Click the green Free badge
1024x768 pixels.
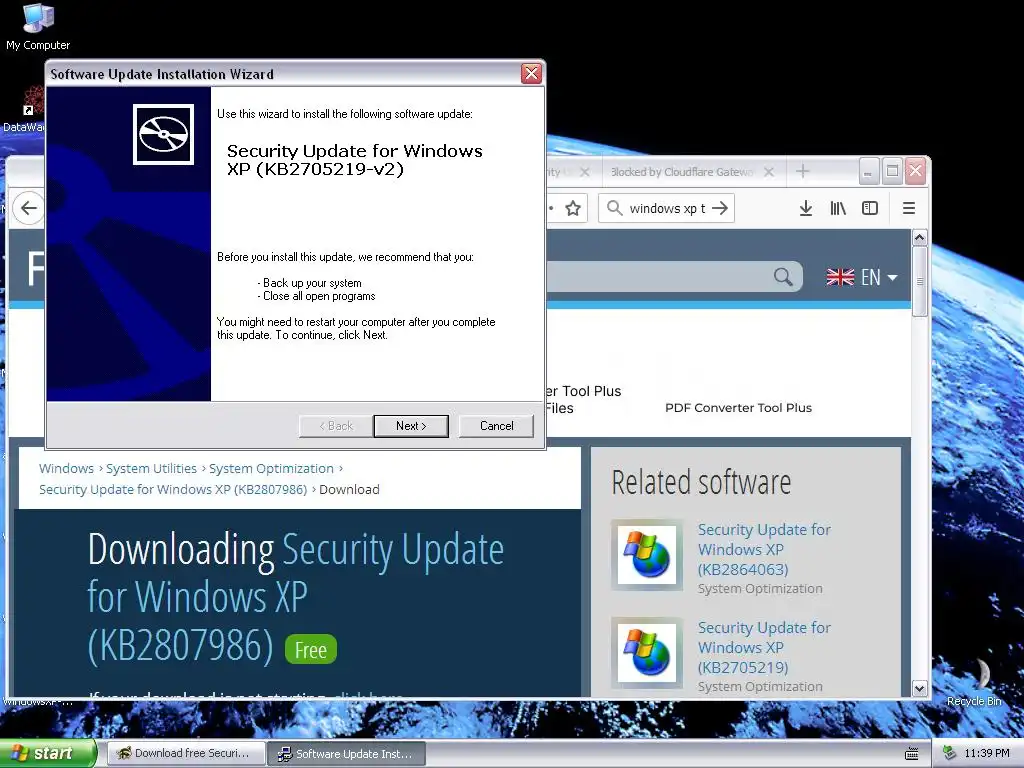coord(311,649)
